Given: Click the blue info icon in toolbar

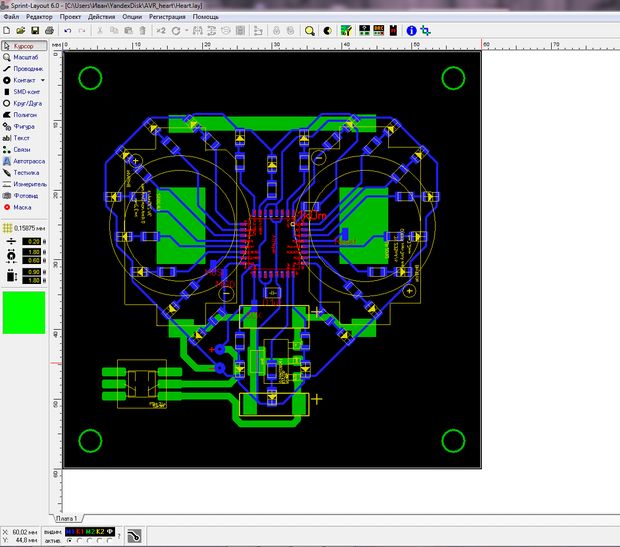Looking at the screenshot, I should click(x=410, y=31).
